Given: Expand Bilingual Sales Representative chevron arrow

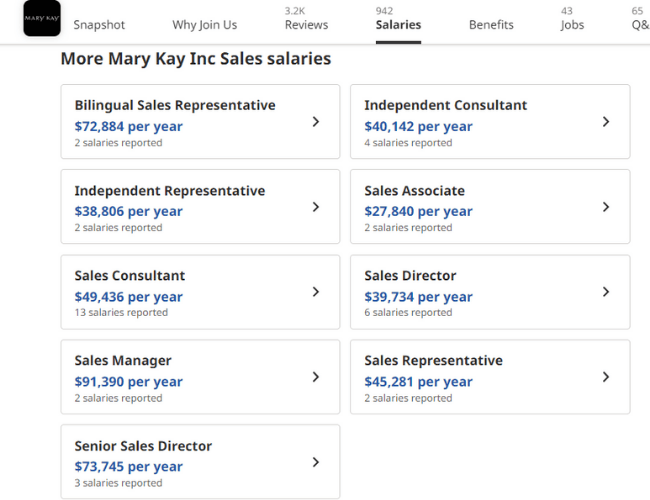Looking at the screenshot, I should 316,121.
